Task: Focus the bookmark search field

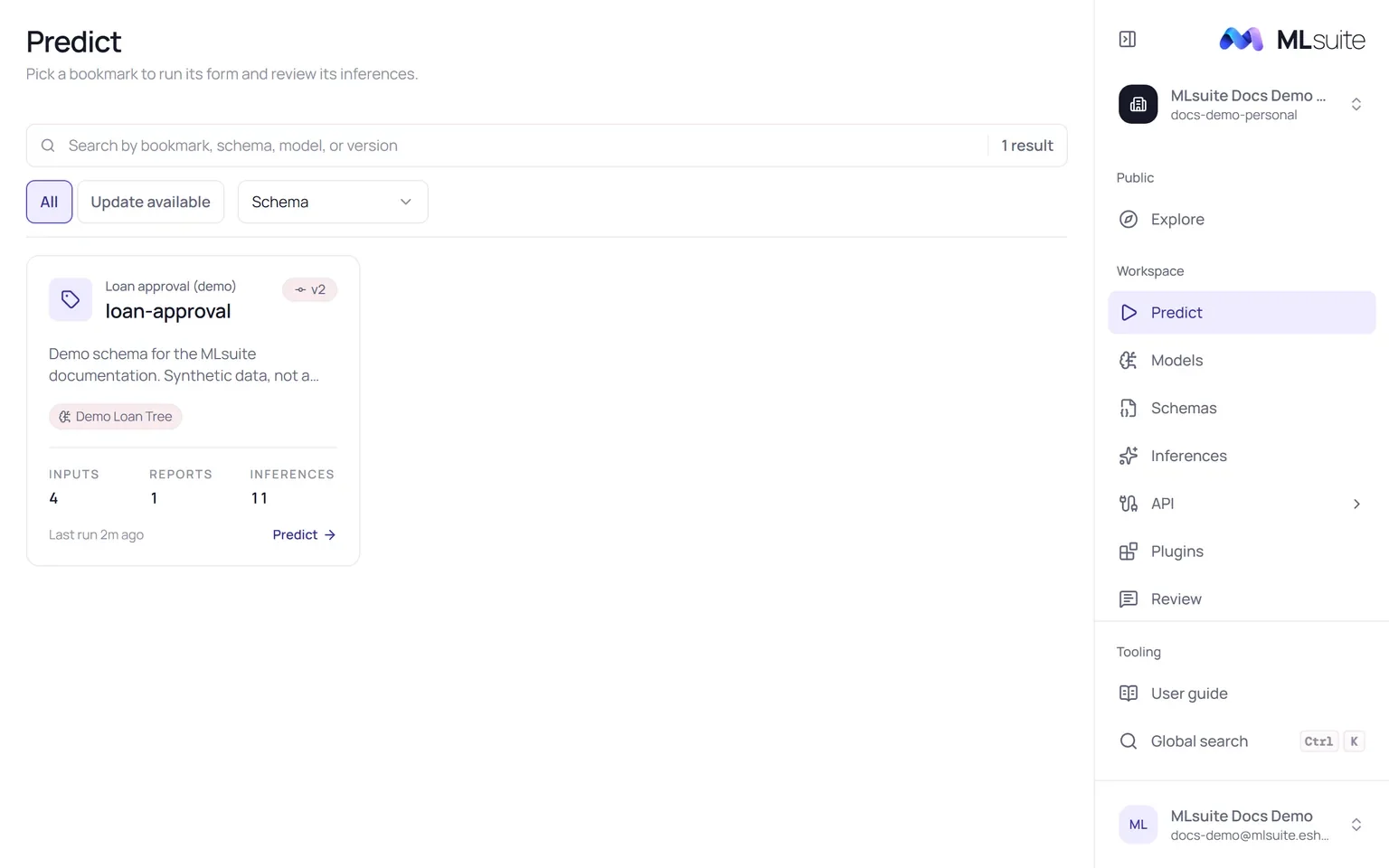Action: (524, 146)
